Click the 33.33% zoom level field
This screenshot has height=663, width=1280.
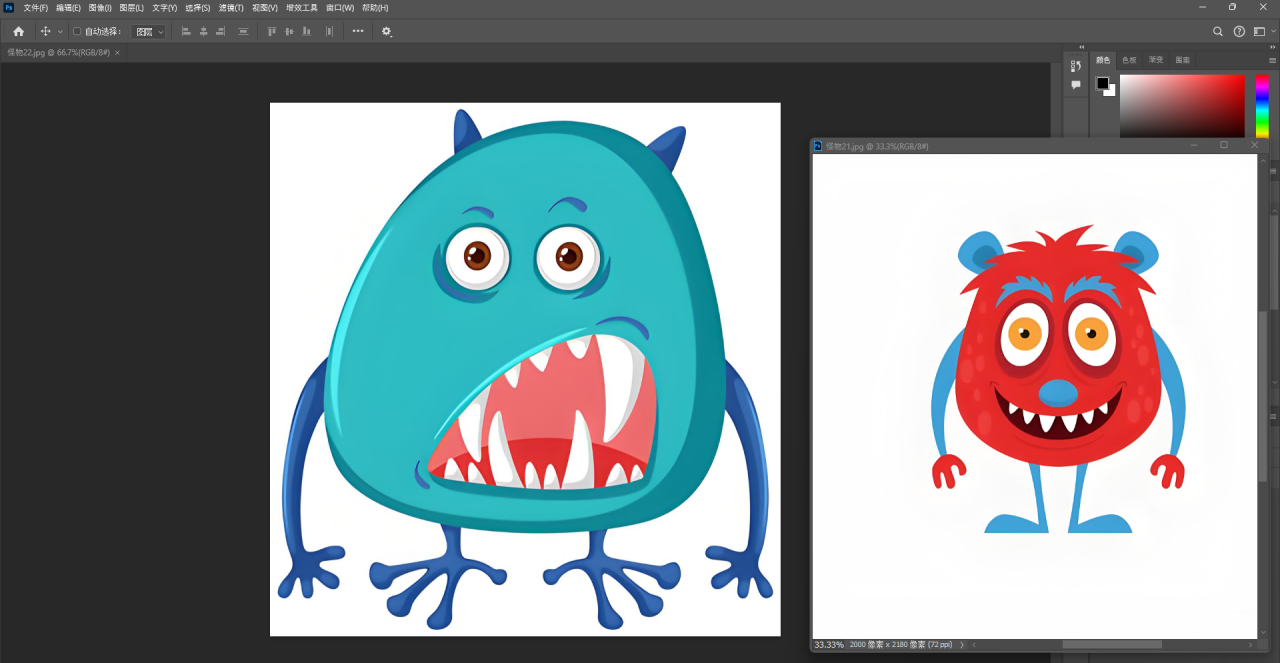[829, 645]
